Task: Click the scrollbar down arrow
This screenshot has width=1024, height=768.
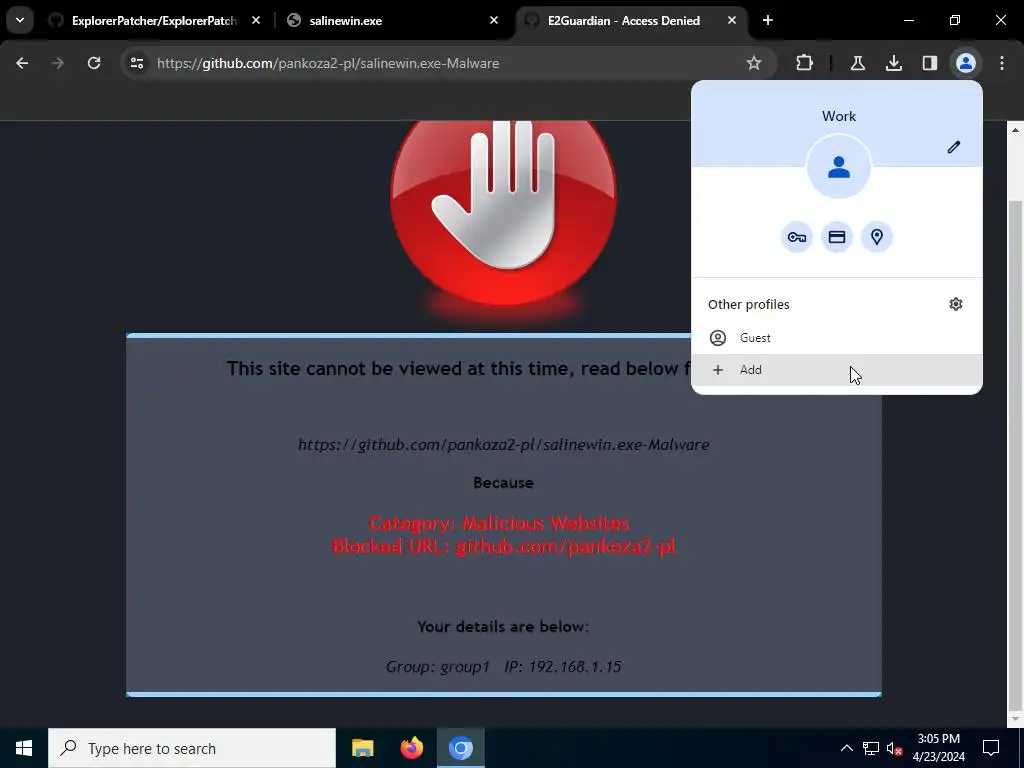Action: click(1015, 719)
